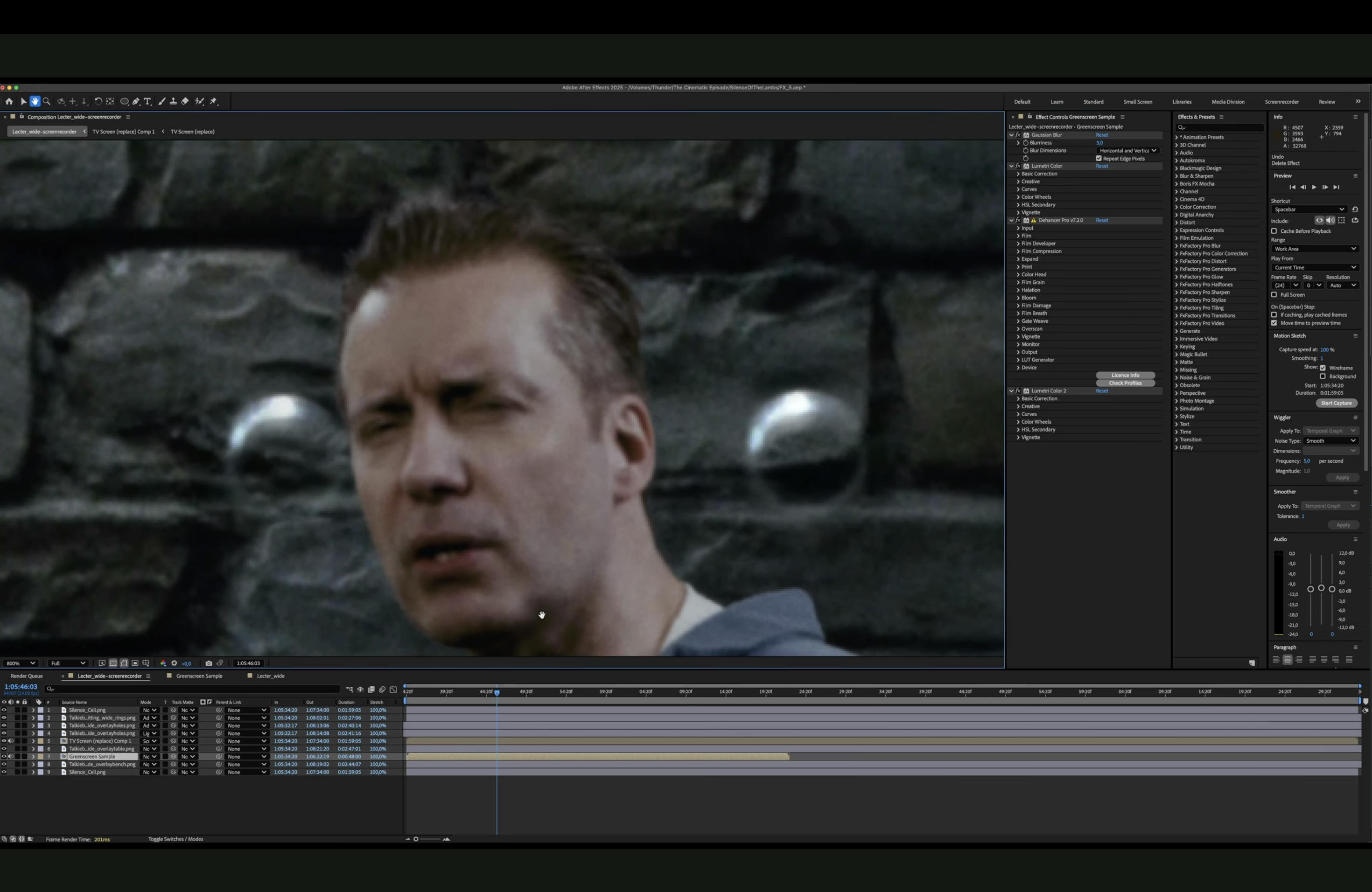Select the Selection arrow tool
Image resolution: width=1372 pixels, height=892 pixels.
[23, 101]
